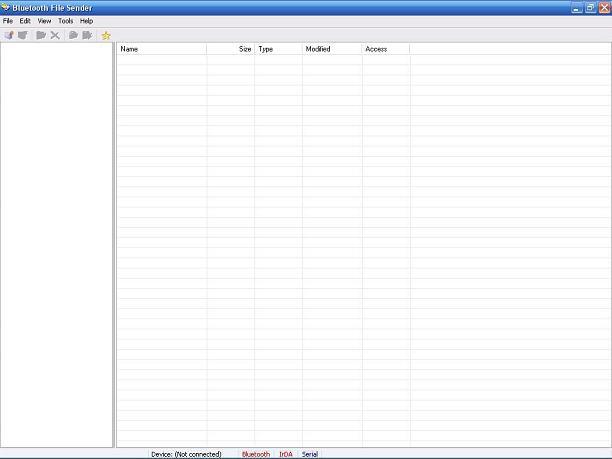Click the greyed new folder toolbar icon
Viewport: 612px width, 459px height.
coord(41,36)
